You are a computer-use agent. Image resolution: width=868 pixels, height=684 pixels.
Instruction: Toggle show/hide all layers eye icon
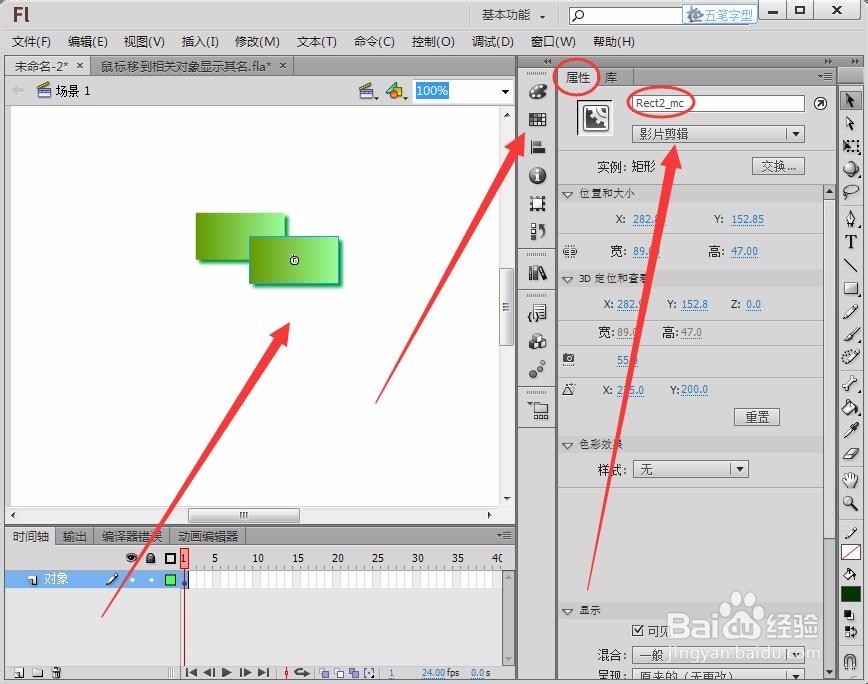[x=131, y=558]
